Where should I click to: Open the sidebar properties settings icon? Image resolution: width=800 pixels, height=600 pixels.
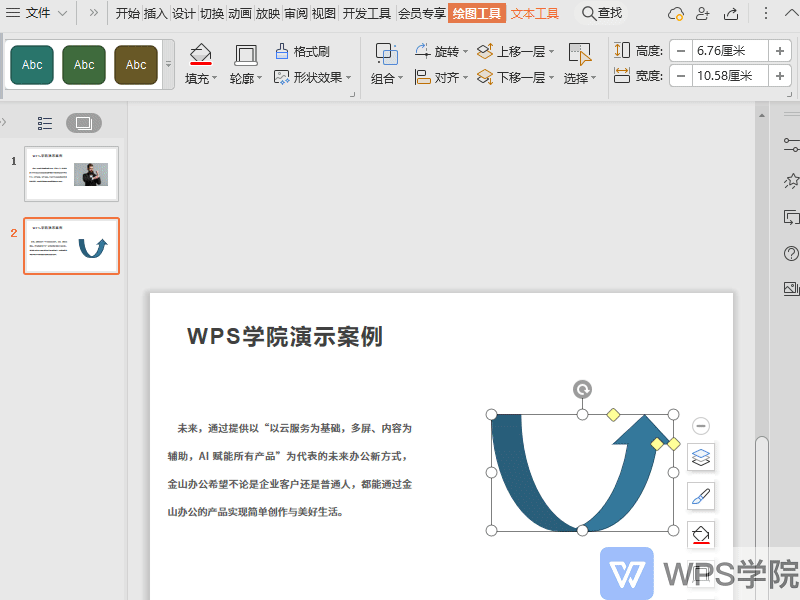pyautogui.click(x=791, y=144)
